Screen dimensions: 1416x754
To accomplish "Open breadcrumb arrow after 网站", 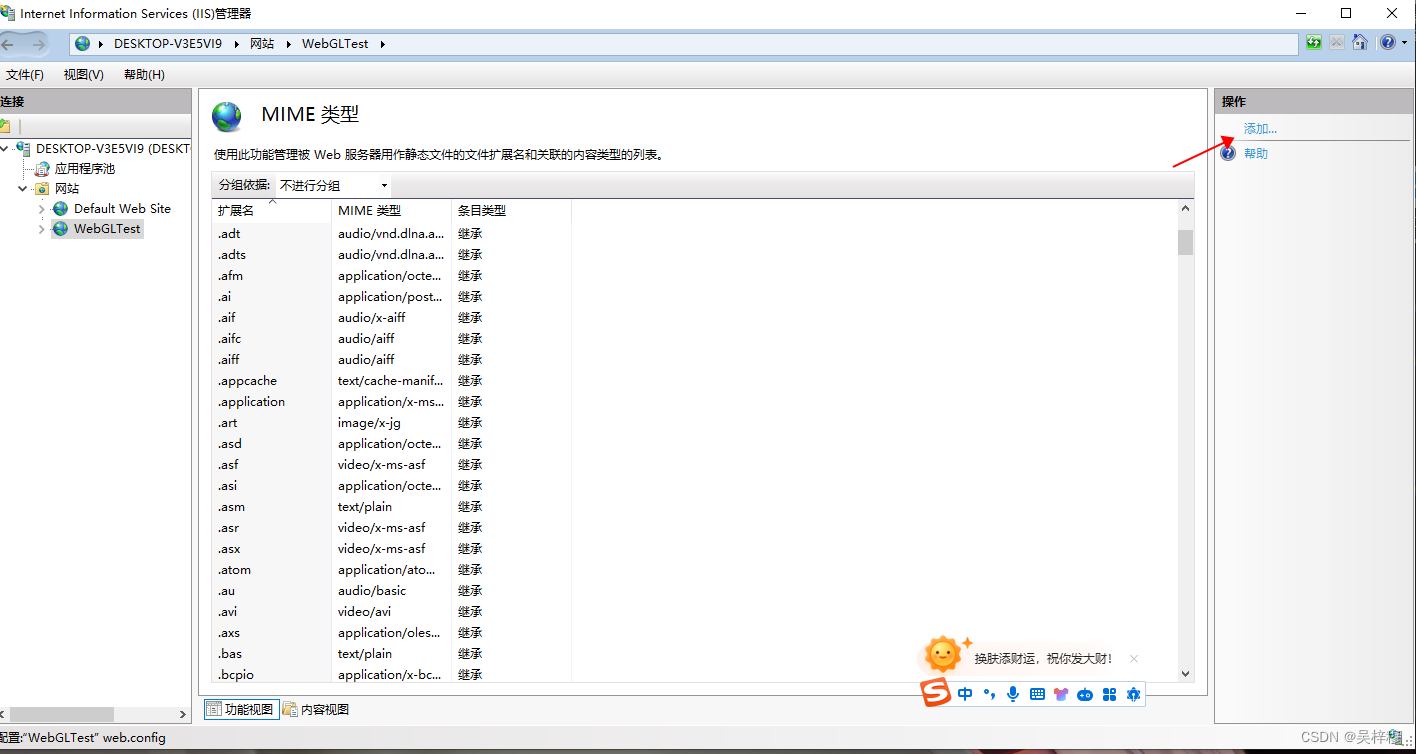I will click(x=288, y=44).
